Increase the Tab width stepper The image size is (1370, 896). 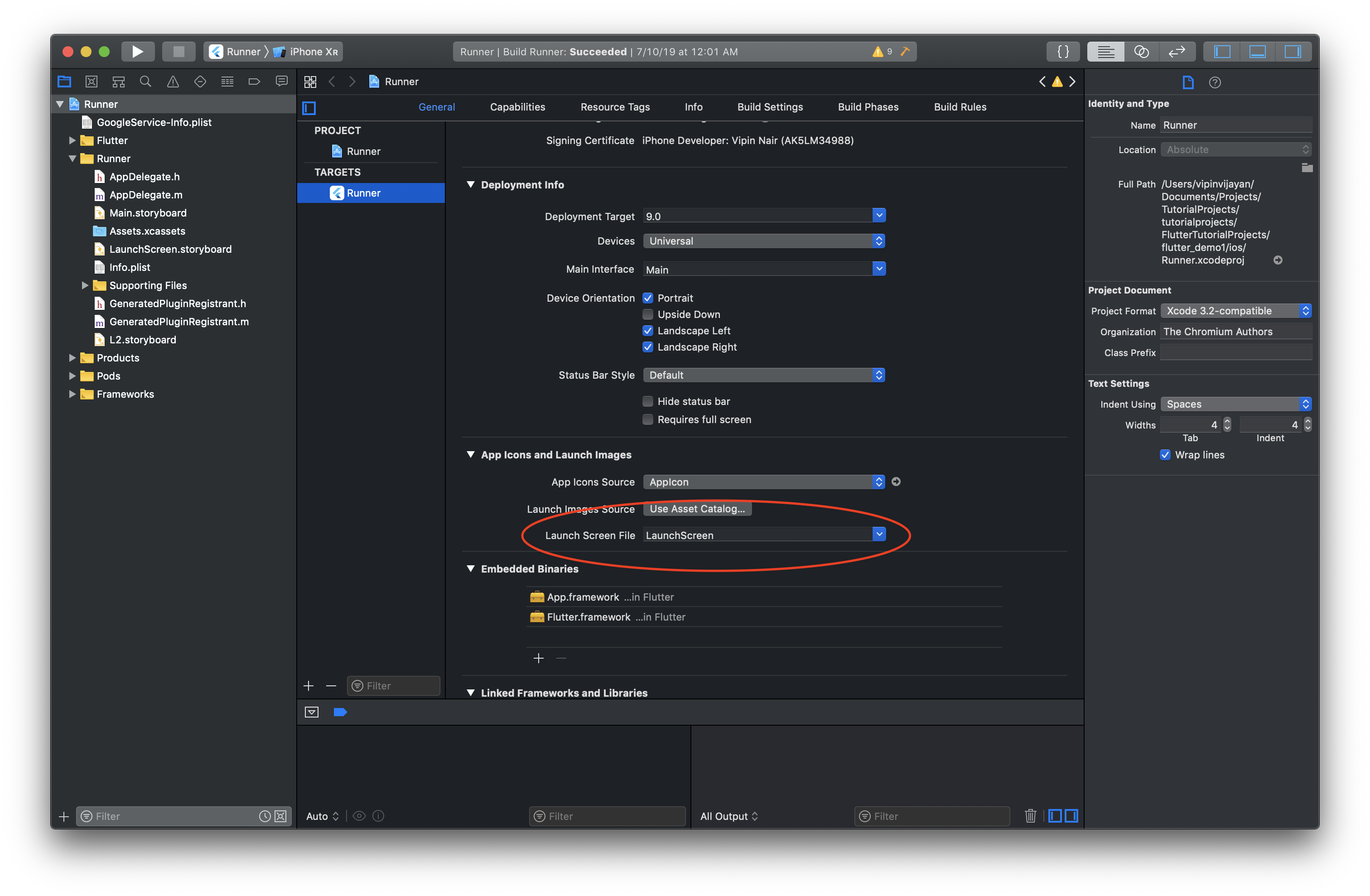pos(1227,421)
